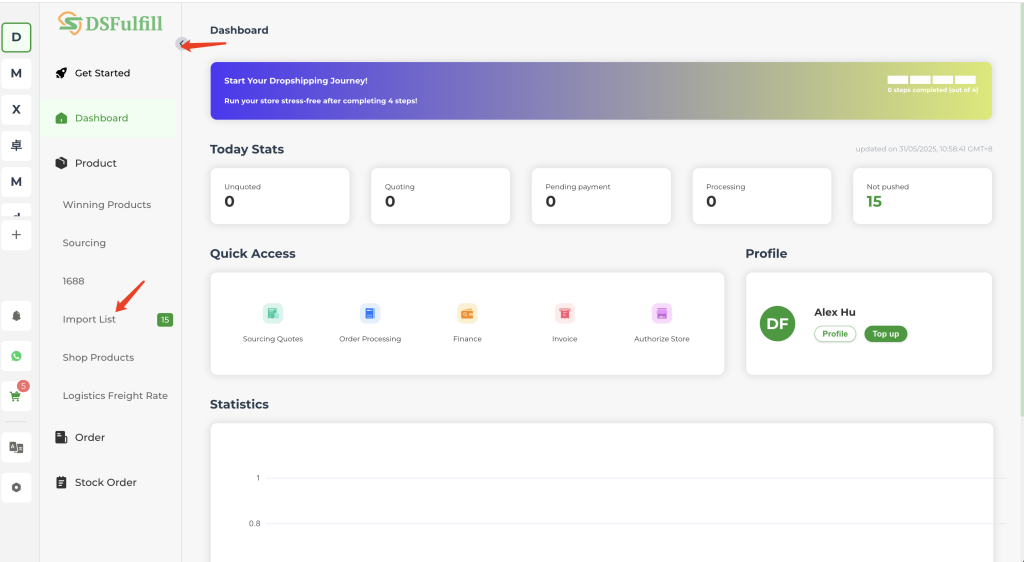
Task: Click the Profile button
Action: (834, 334)
